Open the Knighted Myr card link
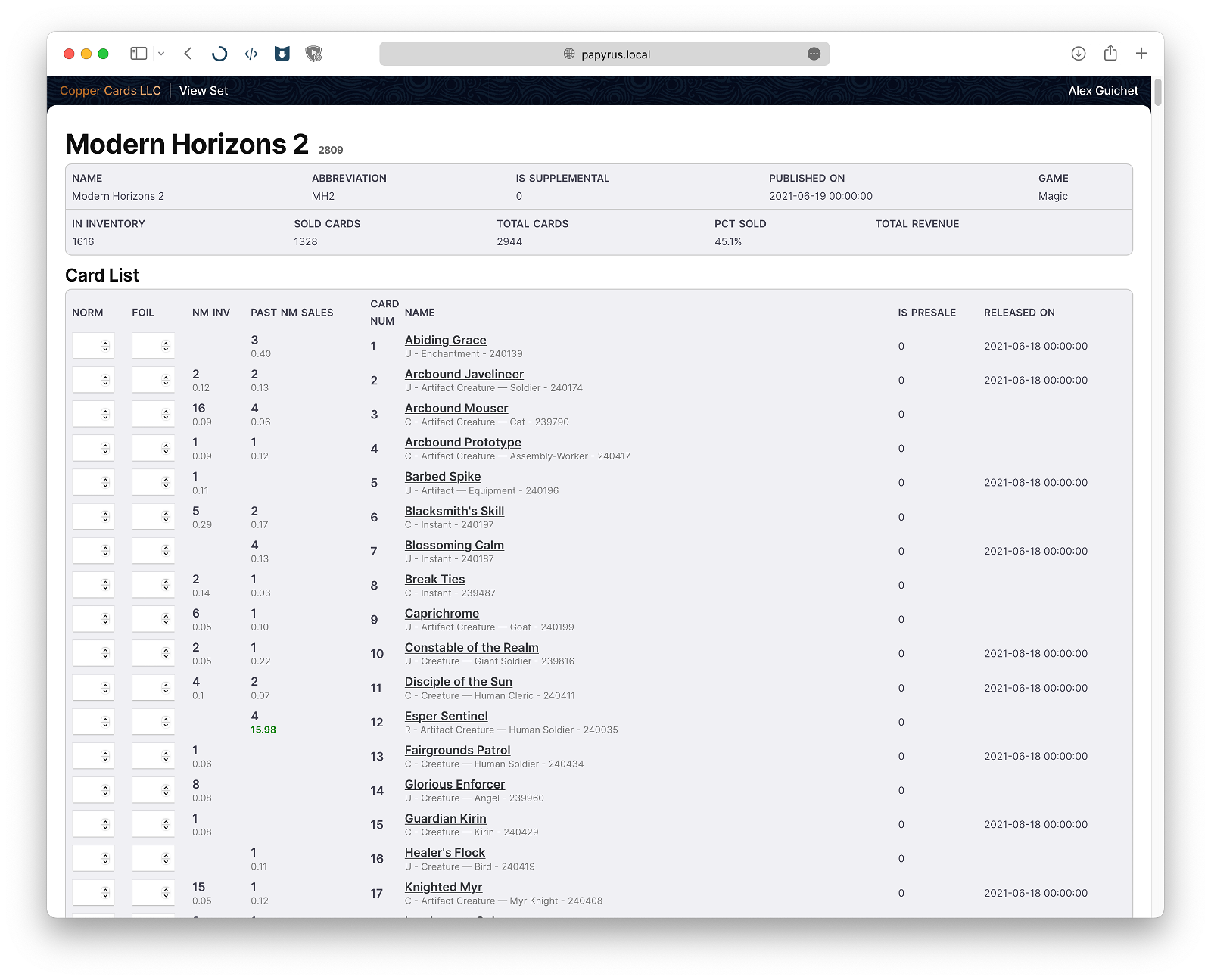Image resolution: width=1211 pixels, height=980 pixels. pos(444,887)
